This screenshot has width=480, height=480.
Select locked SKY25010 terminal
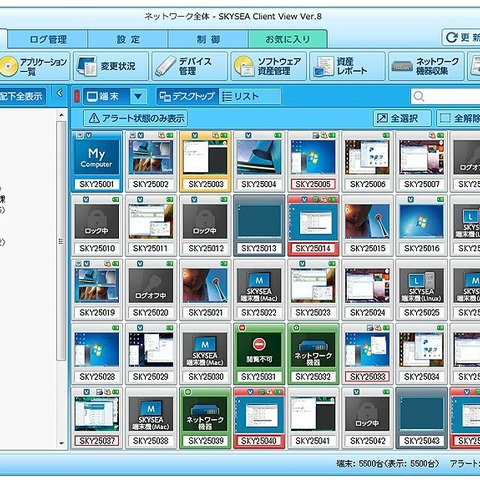[97, 226]
